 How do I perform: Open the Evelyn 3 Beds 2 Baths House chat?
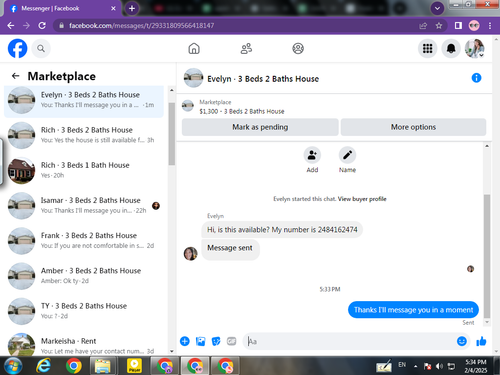point(84,101)
